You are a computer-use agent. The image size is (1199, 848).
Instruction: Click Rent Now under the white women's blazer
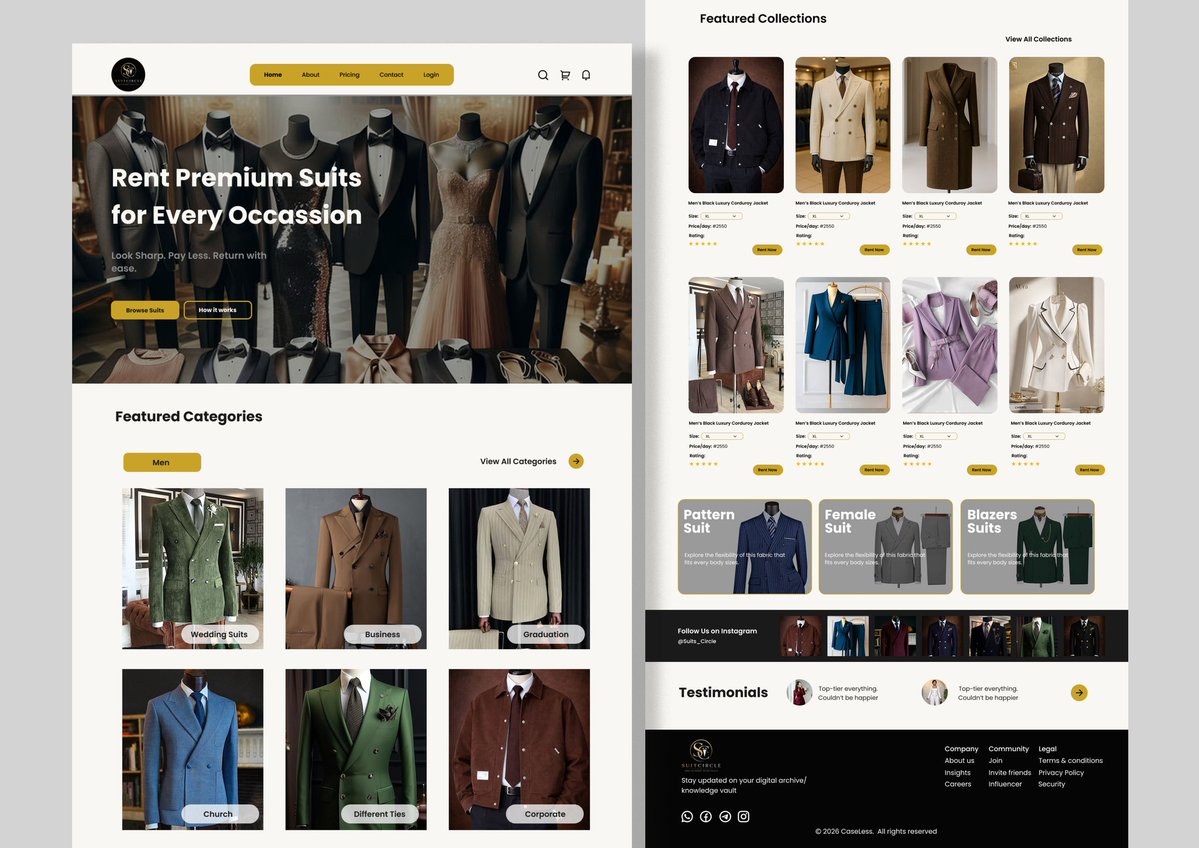(1090, 469)
